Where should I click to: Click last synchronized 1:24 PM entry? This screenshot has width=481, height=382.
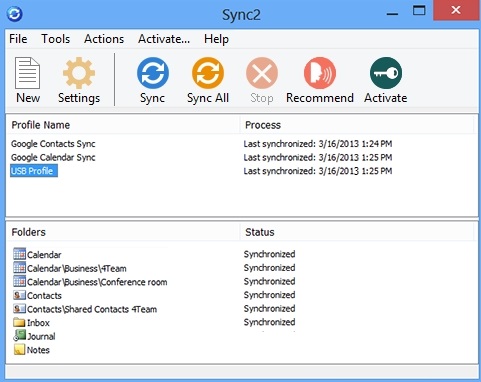tap(318, 144)
